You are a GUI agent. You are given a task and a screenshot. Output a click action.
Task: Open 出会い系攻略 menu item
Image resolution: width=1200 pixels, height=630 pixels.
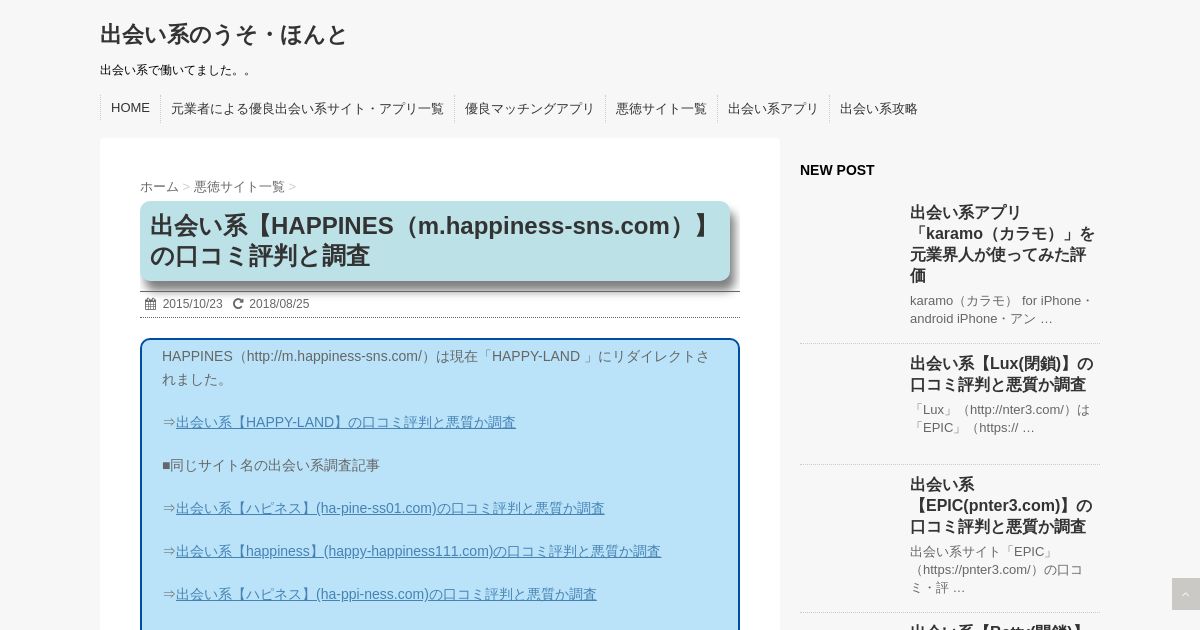(x=879, y=108)
